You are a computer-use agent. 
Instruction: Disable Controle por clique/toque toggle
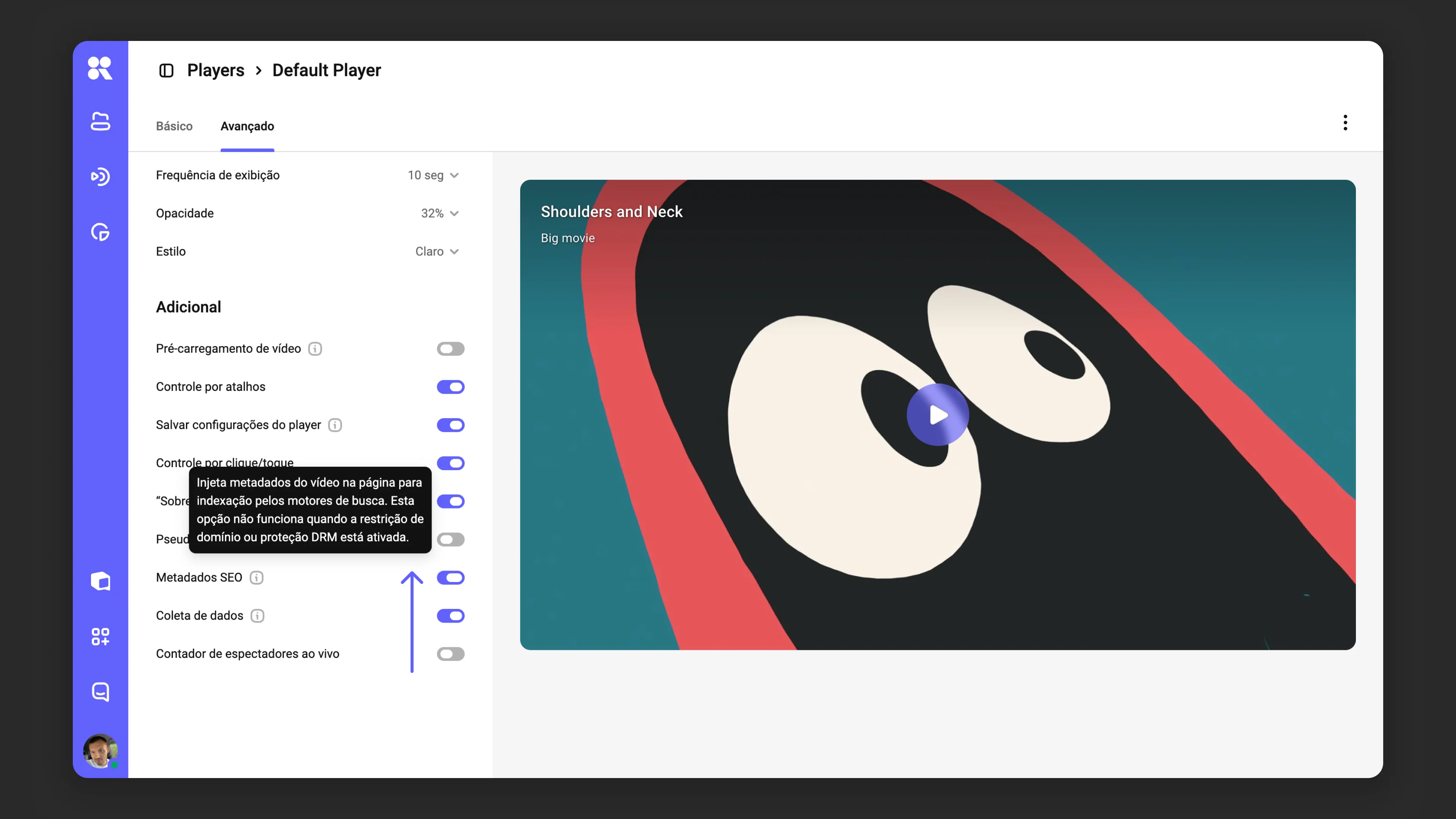click(x=450, y=463)
